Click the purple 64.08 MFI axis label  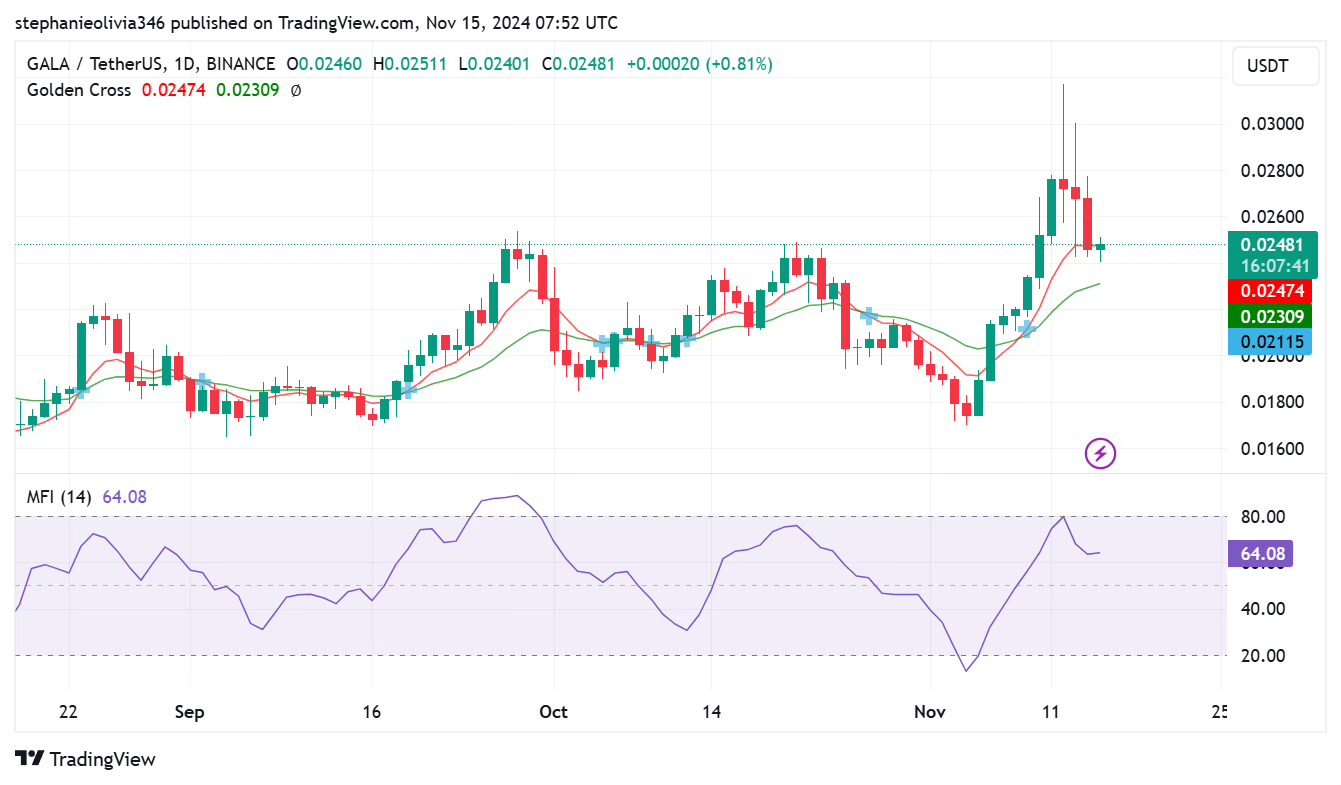click(1260, 554)
